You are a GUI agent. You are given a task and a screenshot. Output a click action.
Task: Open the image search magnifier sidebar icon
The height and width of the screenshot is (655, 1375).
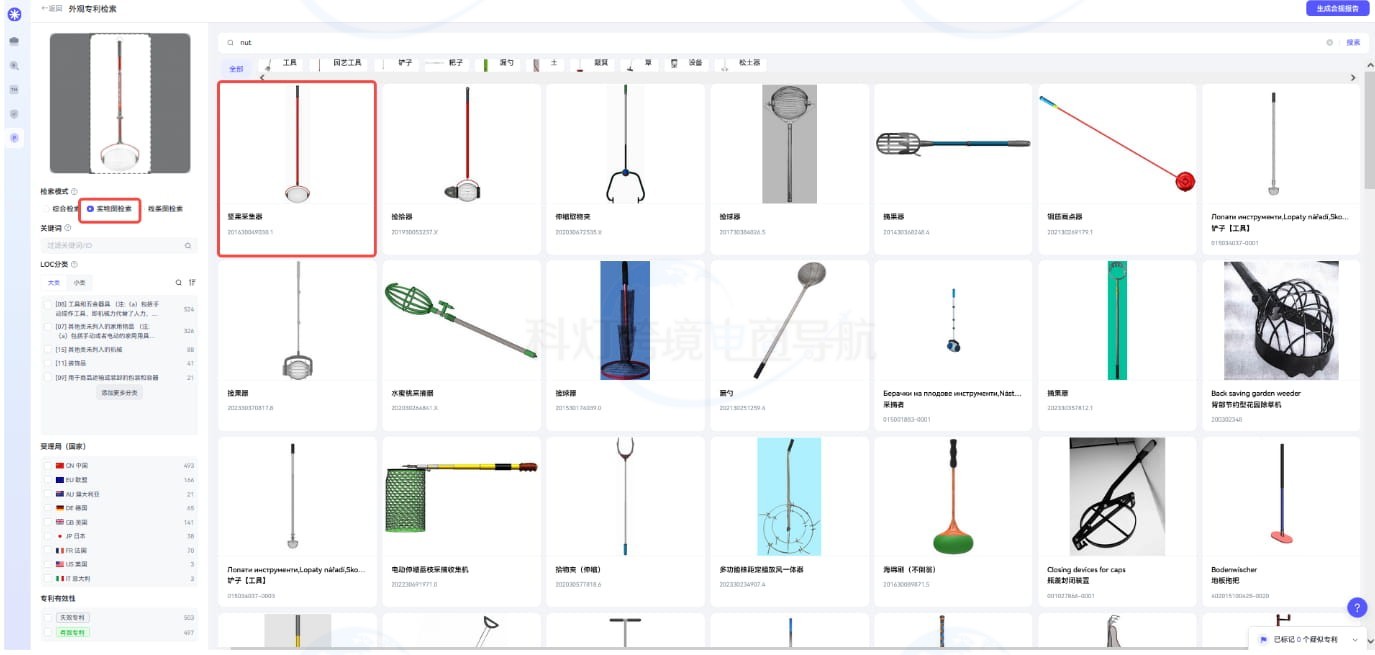pos(14,65)
